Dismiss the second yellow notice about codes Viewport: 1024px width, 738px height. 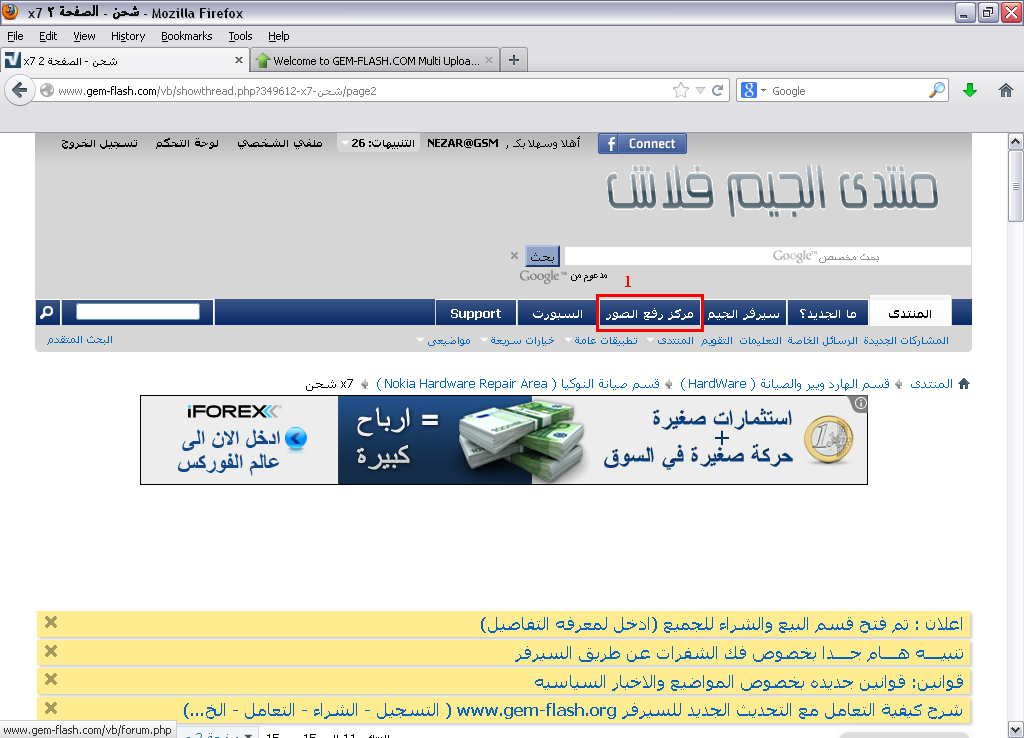51,651
